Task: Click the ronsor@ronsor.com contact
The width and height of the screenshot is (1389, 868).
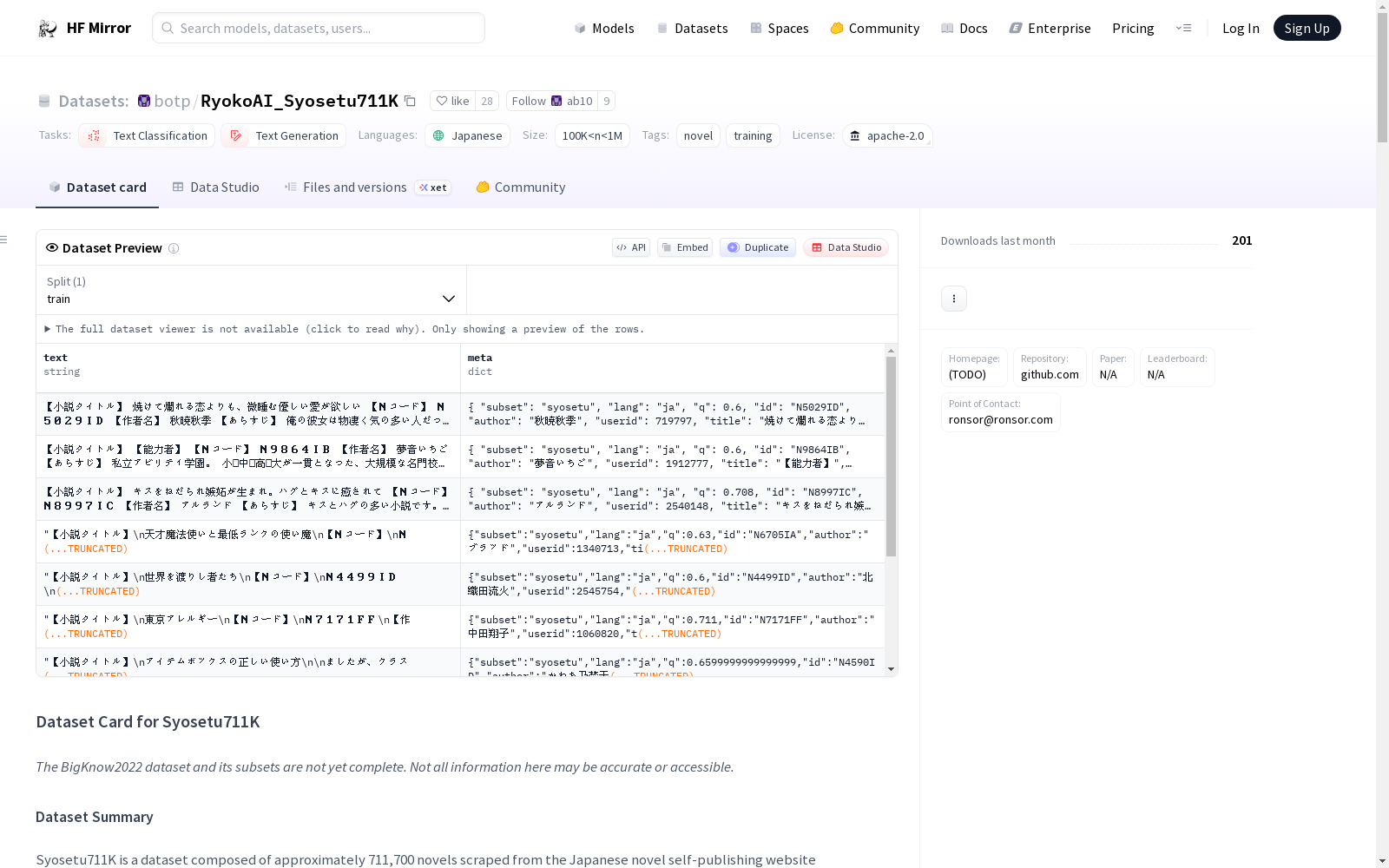Action: [x=1001, y=412]
